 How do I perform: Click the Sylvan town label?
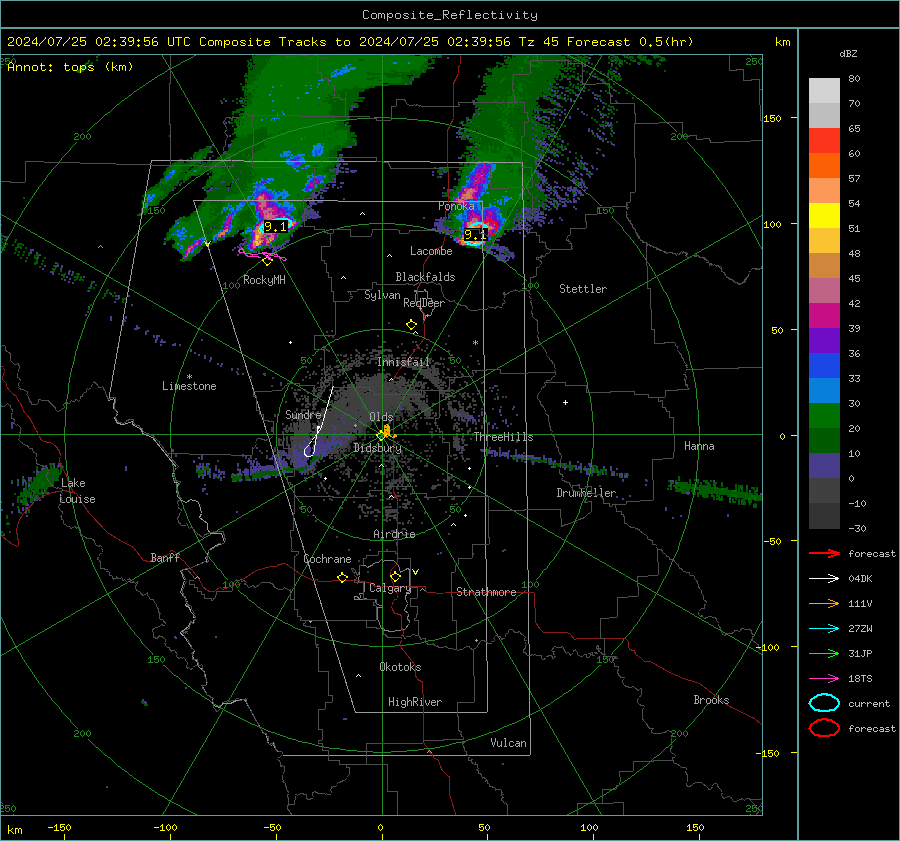click(x=382, y=295)
